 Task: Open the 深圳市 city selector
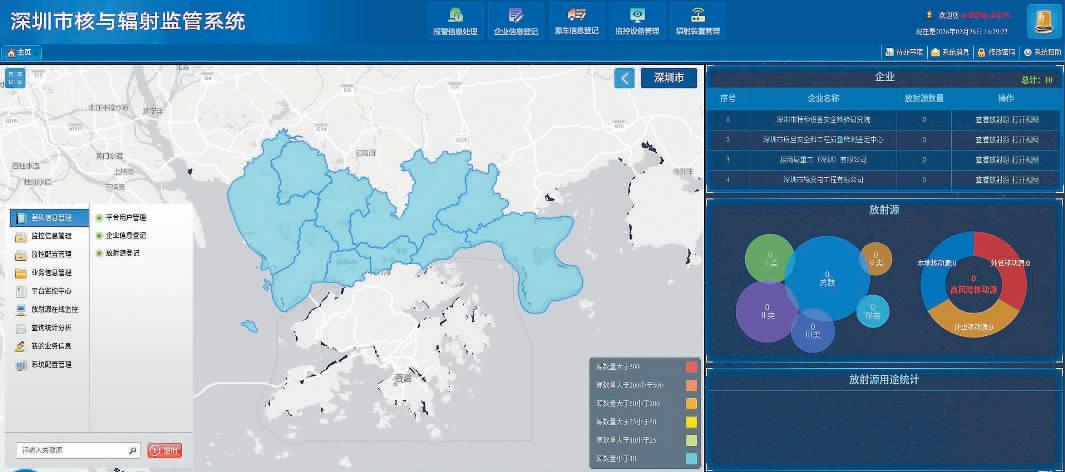tap(668, 78)
